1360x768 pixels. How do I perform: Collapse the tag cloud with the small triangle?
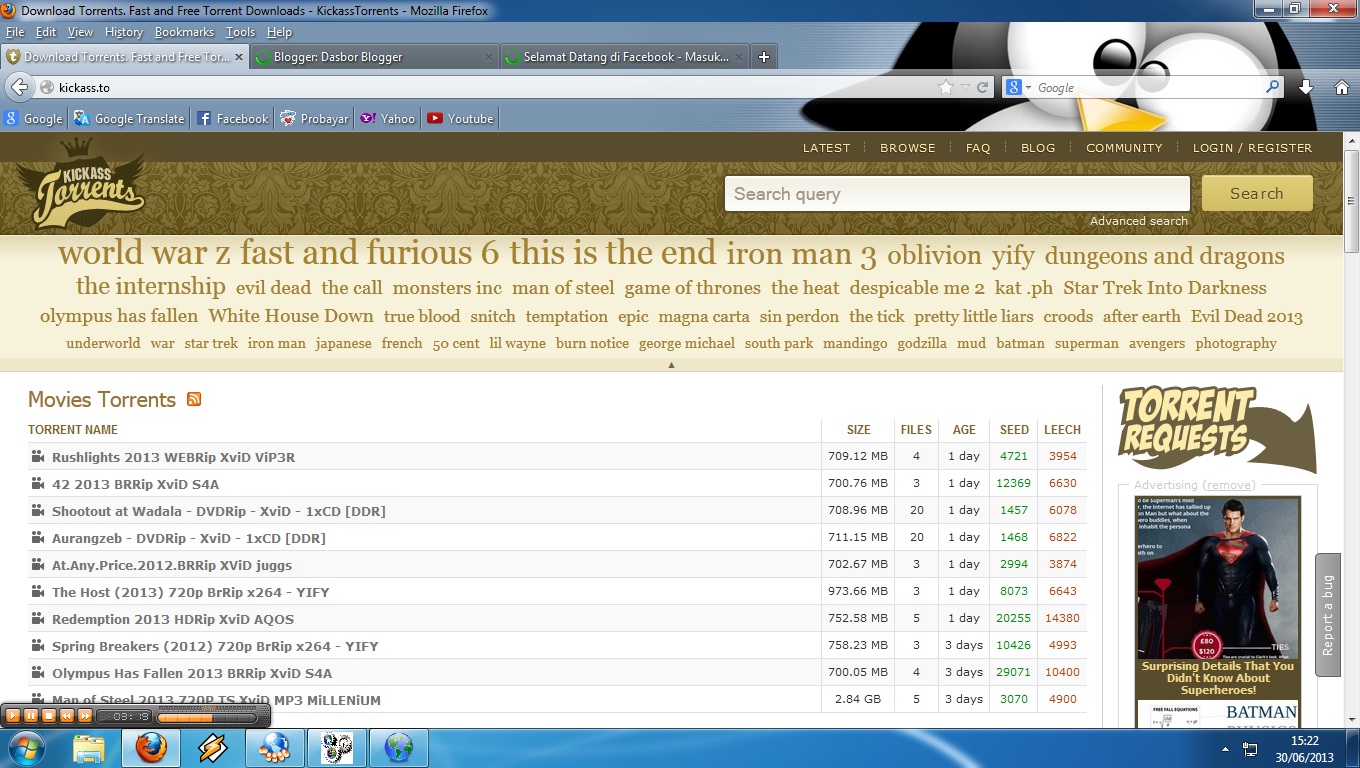[x=671, y=365]
